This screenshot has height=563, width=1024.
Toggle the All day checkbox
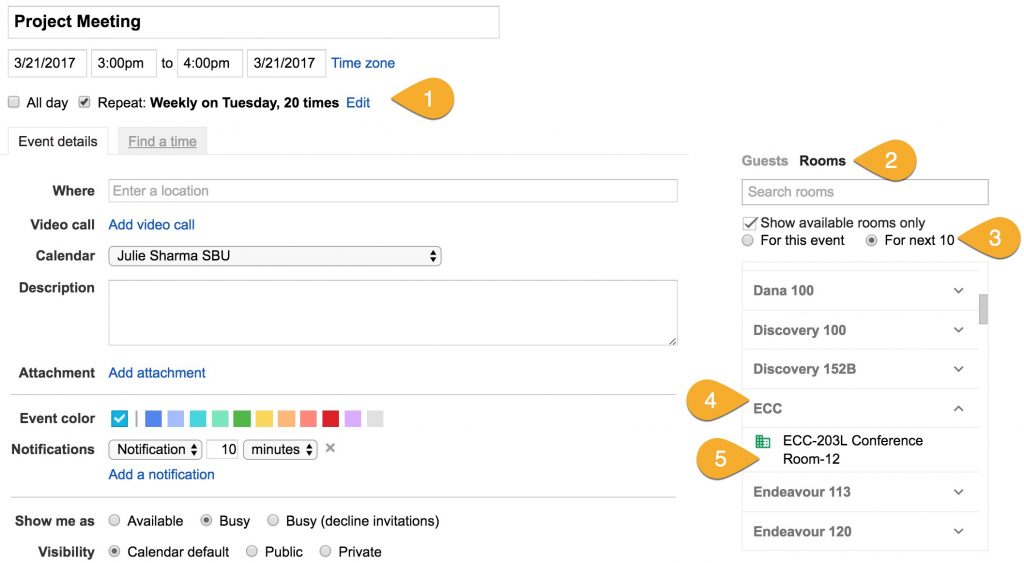point(14,102)
